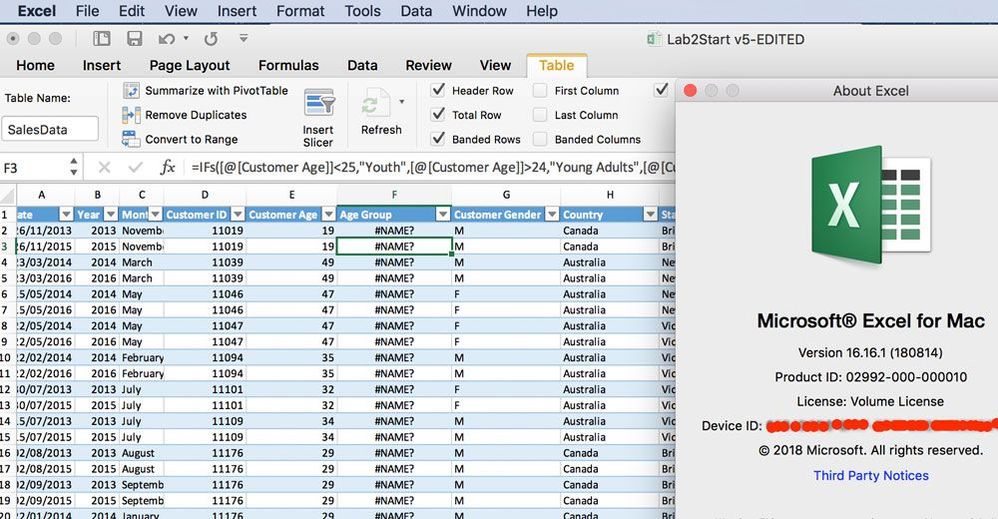Select the Country cell in row 16
Screen dimensions: 998x519
point(610,453)
